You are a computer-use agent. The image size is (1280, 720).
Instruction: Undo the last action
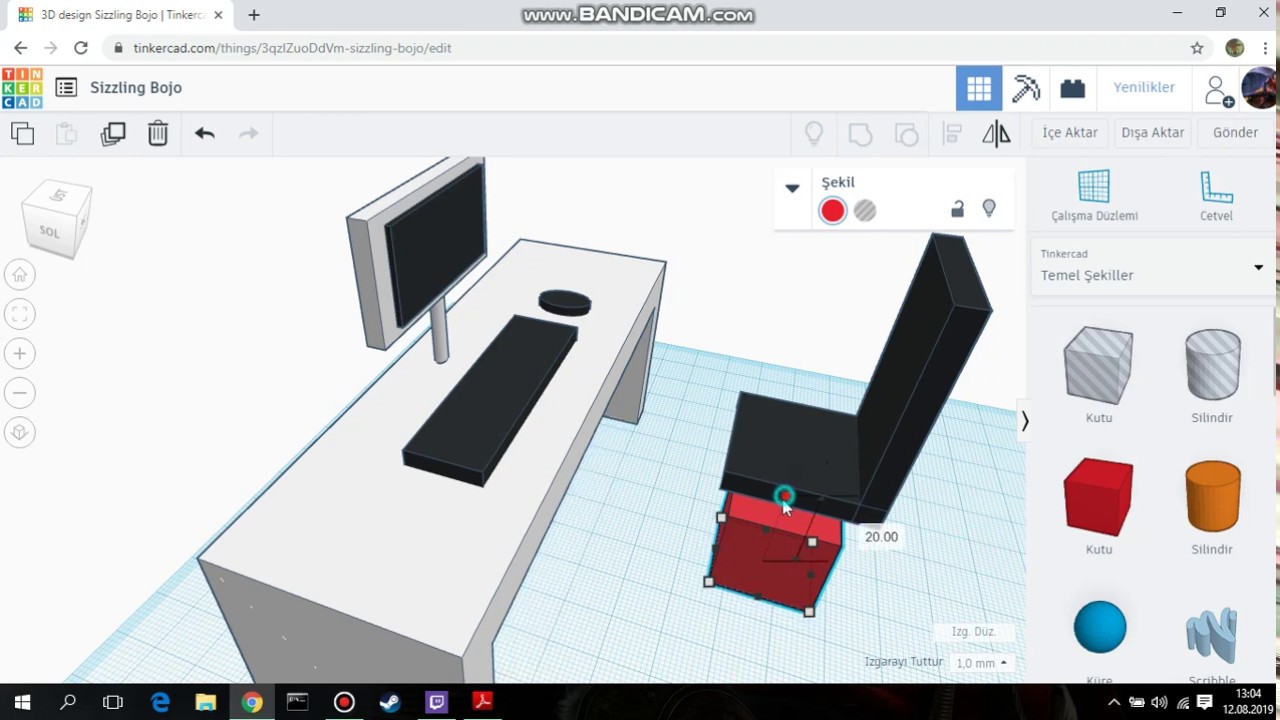(205, 133)
